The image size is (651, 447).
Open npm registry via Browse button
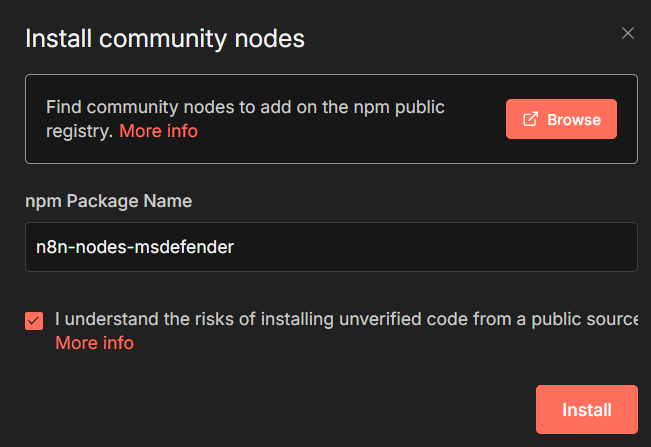coord(561,119)
